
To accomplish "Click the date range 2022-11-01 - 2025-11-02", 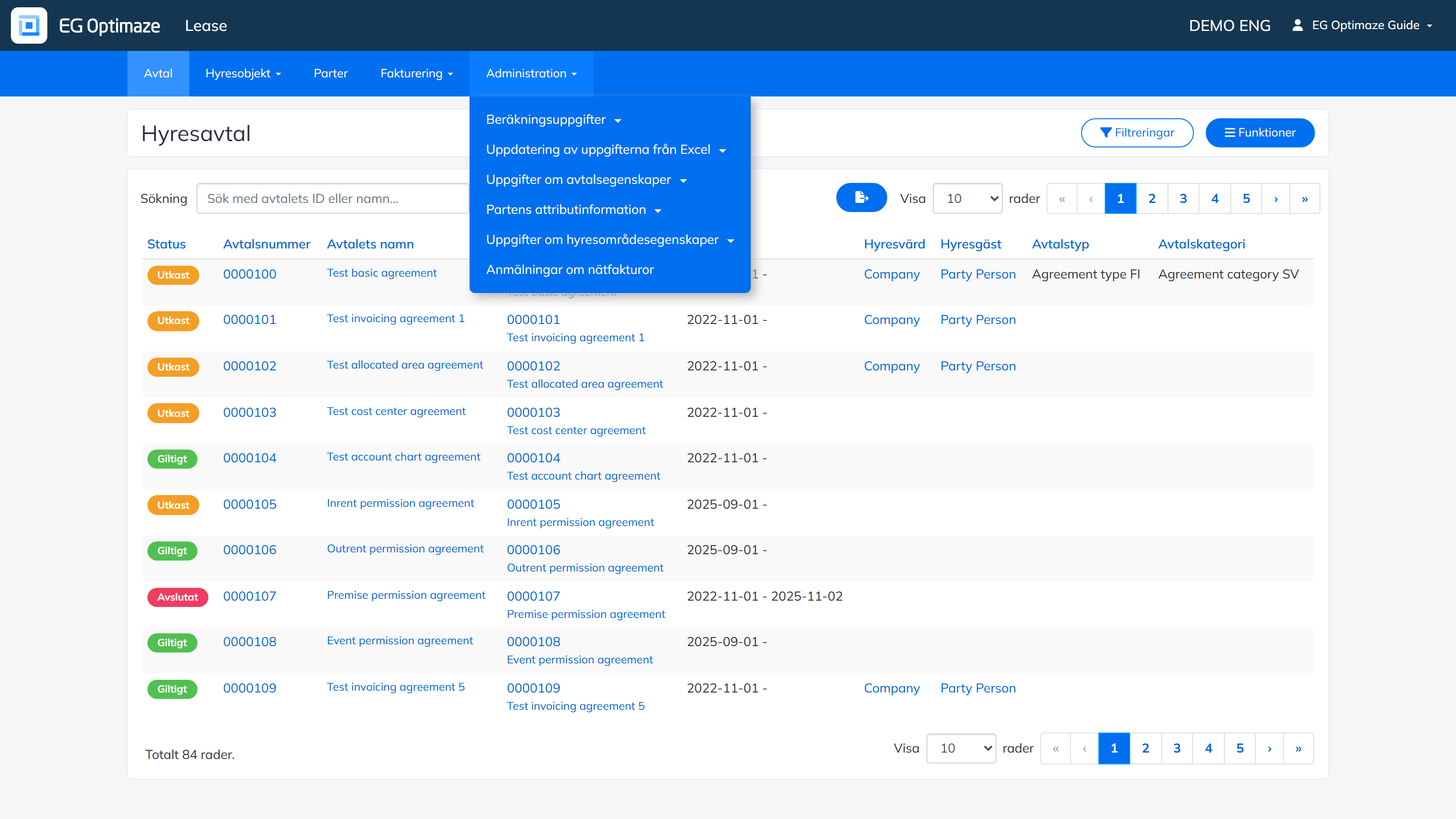I will pyautogui.click(x=765, y=597).
